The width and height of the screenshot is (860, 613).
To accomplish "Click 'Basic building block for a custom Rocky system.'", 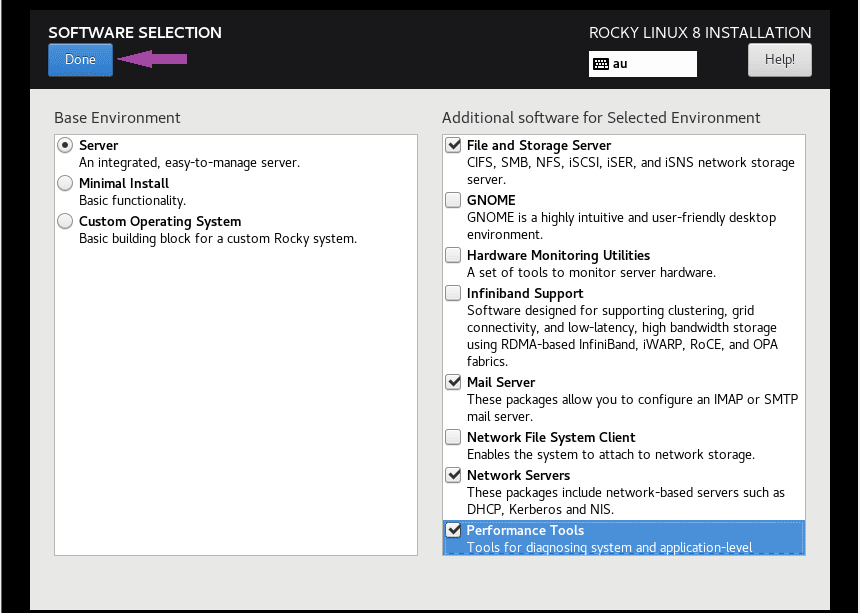I will [x=218, y=239].
